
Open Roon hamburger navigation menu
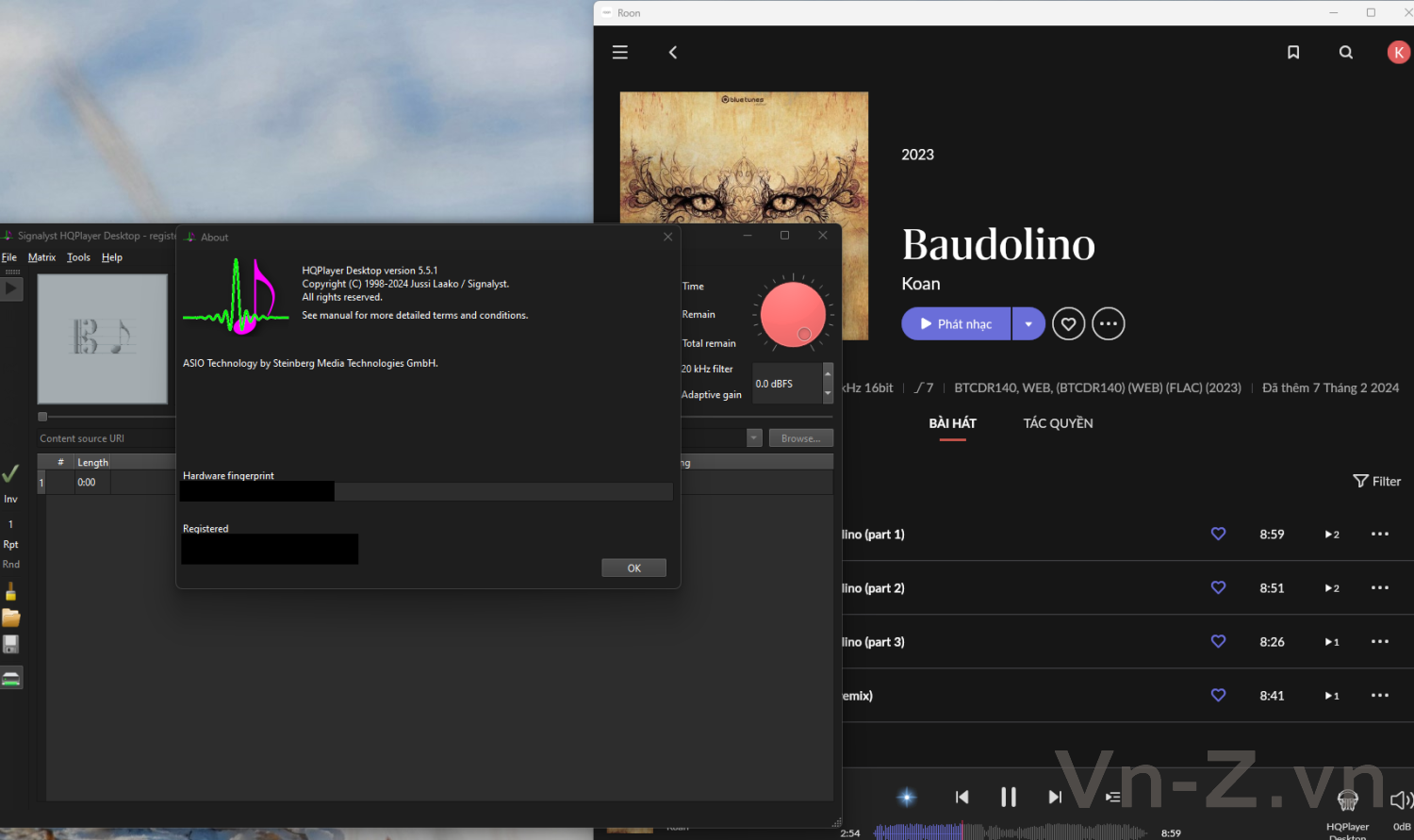click(x=619, y=53)
